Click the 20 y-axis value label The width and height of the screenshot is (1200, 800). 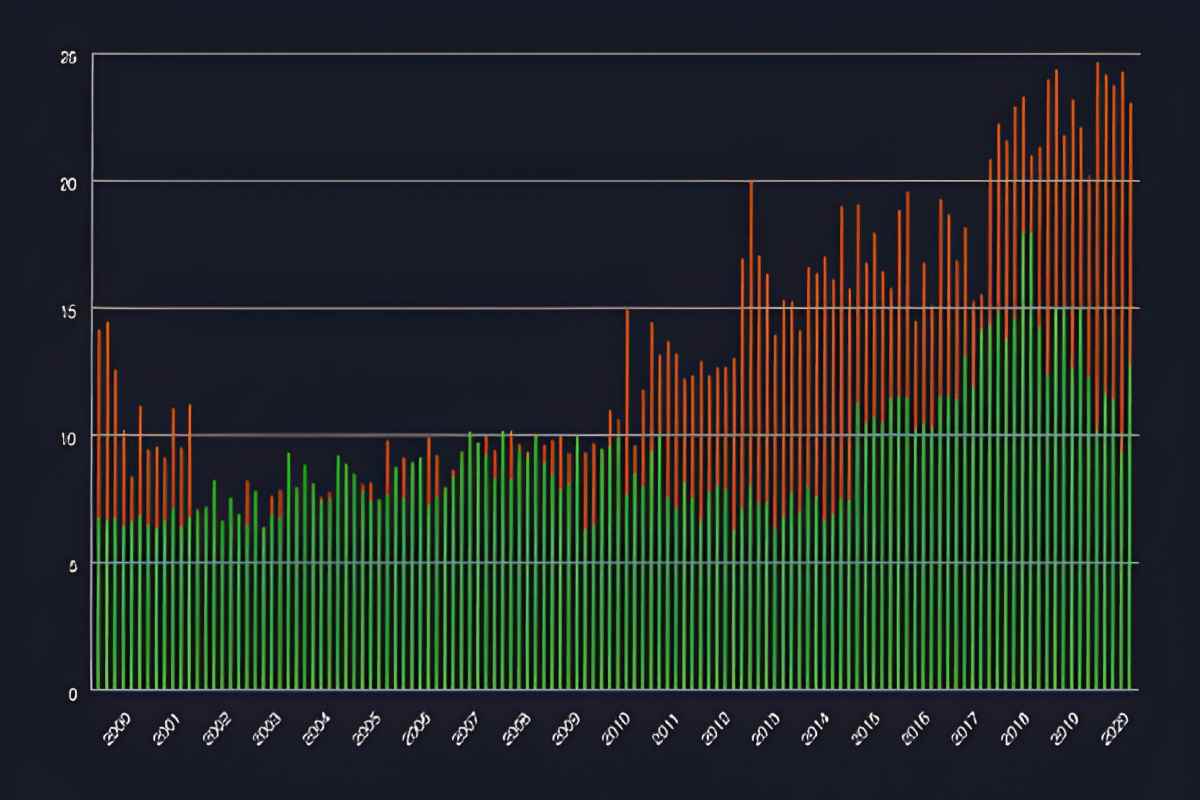pos(69,183)
